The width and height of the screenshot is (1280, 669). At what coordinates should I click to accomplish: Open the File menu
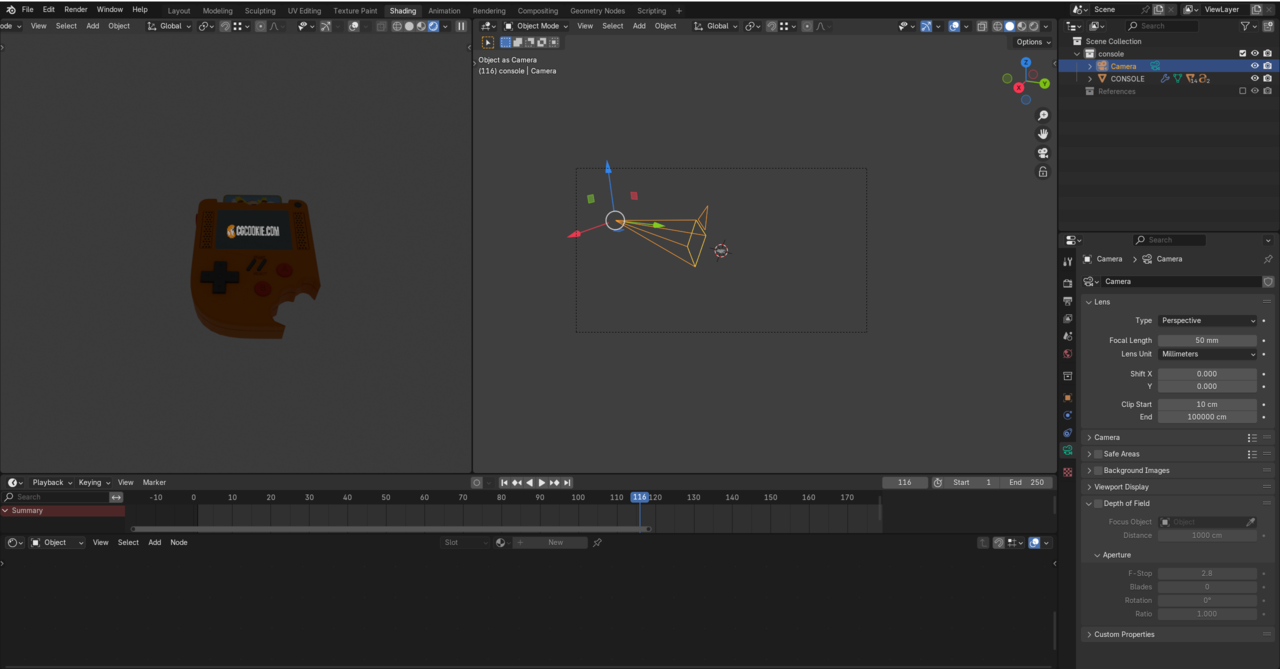(27, 10)
